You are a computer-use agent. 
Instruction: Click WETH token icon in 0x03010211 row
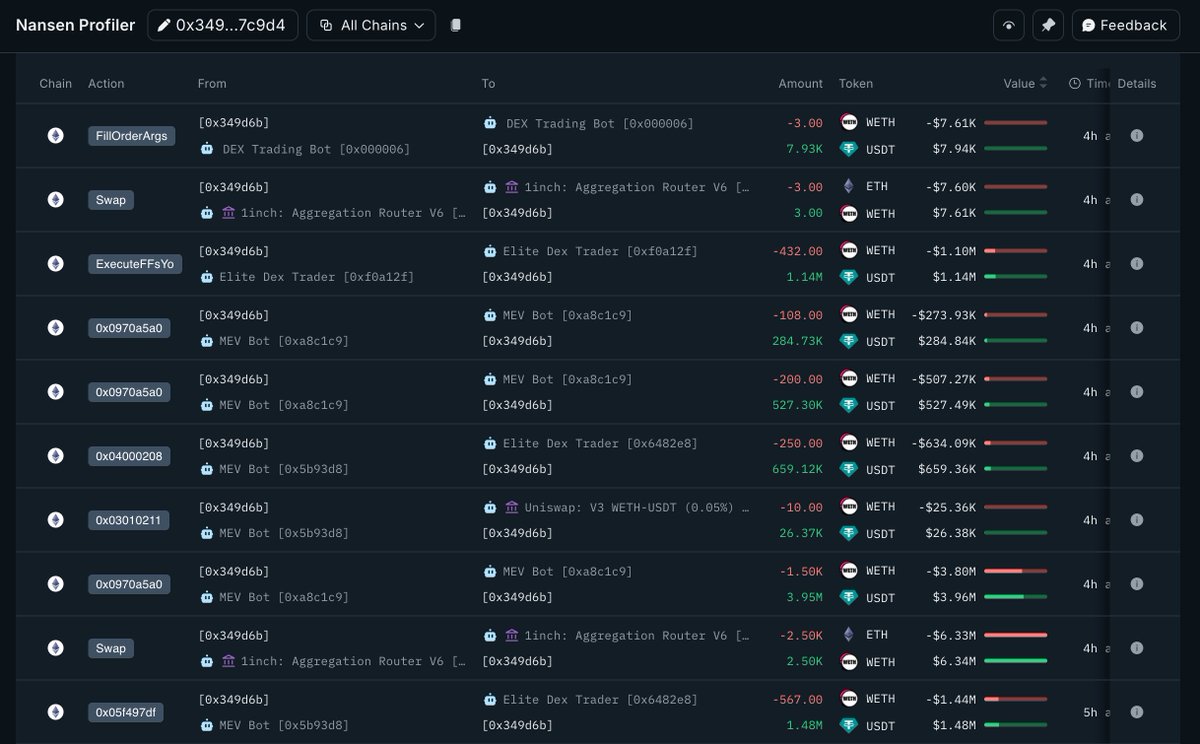(849, 507)
